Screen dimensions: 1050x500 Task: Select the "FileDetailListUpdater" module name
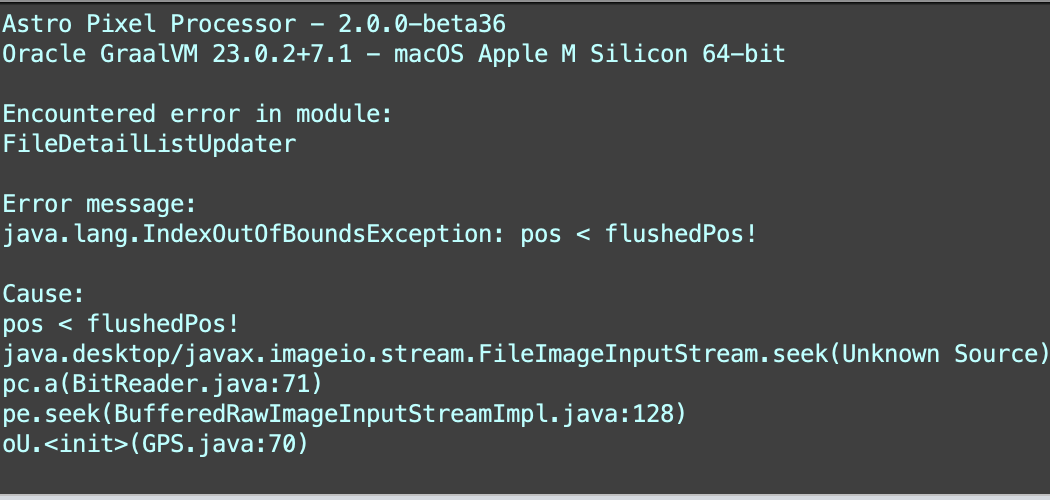click(150, 144)
